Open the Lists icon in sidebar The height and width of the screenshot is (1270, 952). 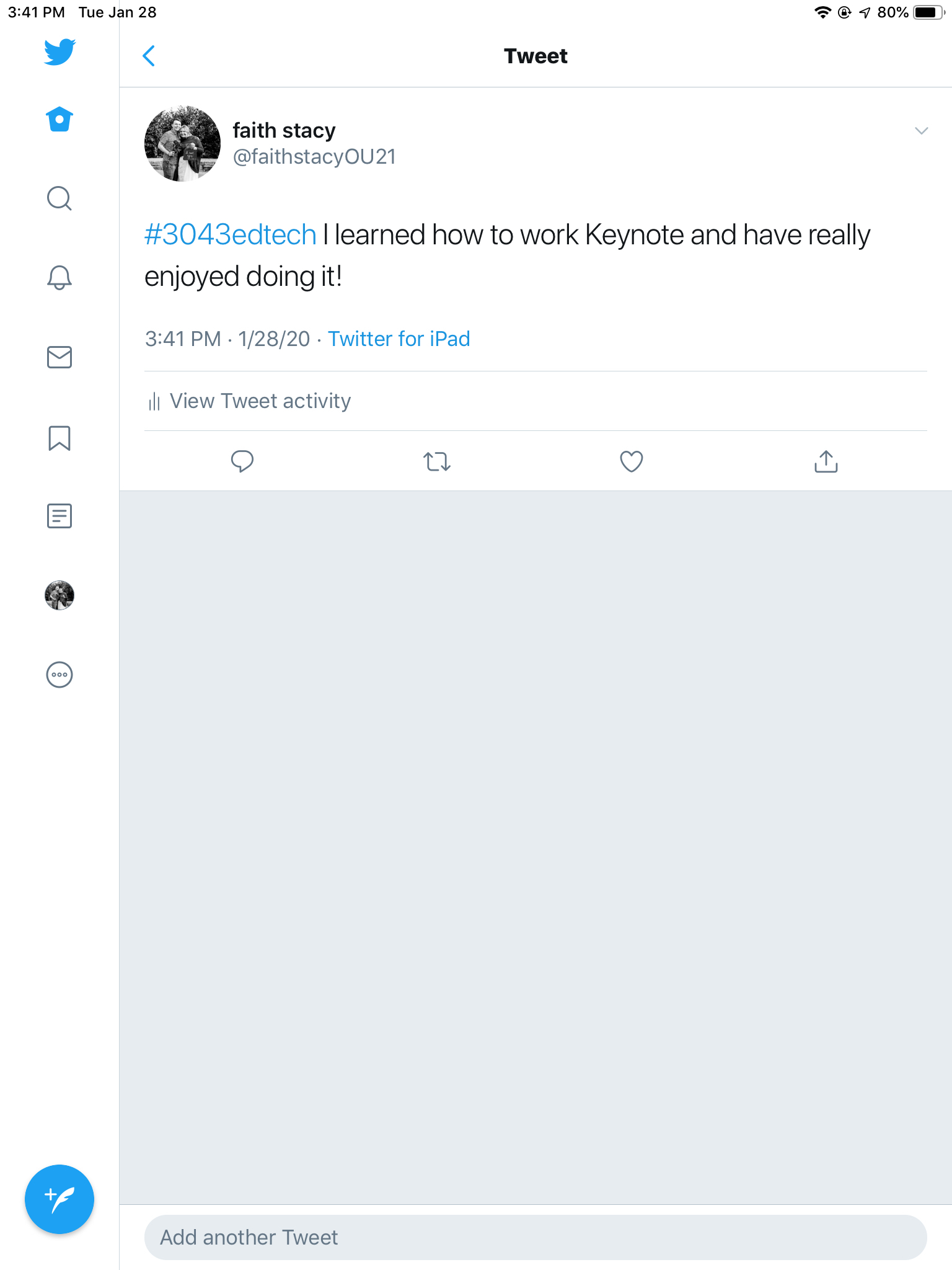click(59, 516)
